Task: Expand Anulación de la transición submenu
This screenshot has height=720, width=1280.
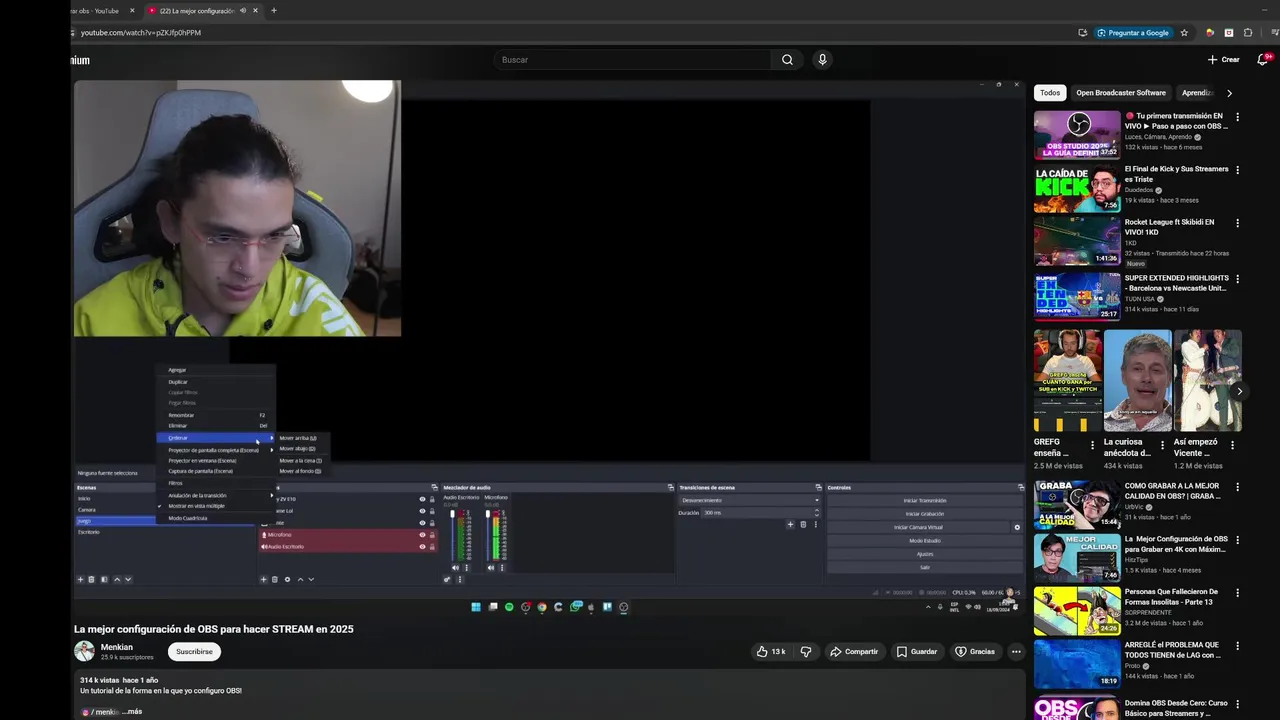Action: pos(215,495)
